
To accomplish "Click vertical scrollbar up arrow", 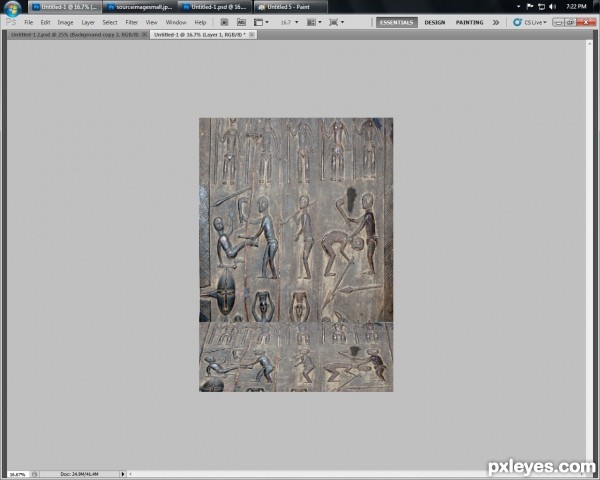I will click(x=589, y=44).
